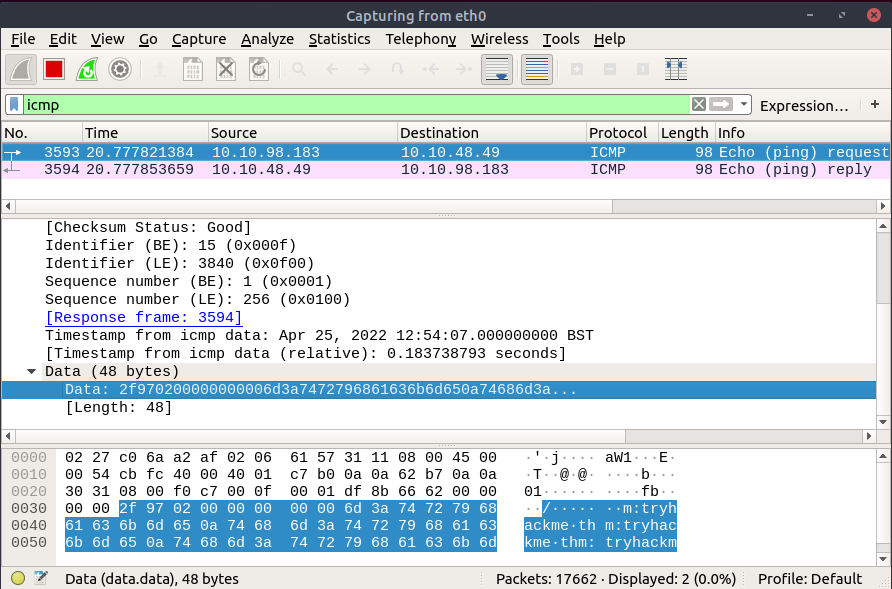The height and width of the screenshot is (589, 892).
Task: Open the Tools menu
Action: coord(561,39)
